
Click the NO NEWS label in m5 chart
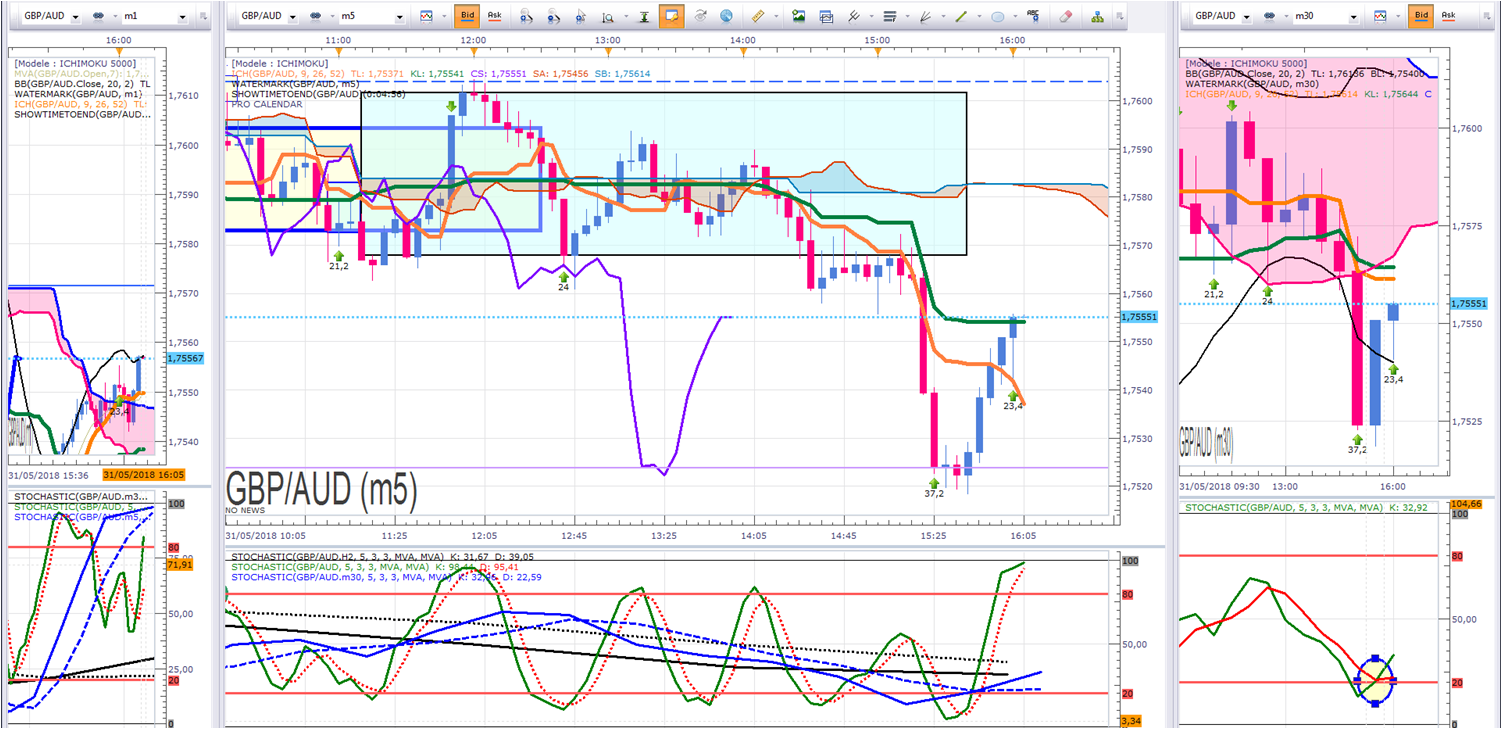244,511
